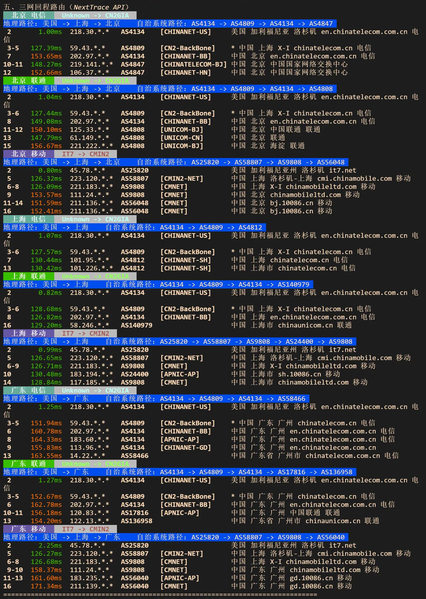Select the '上海 电信' section label

pos(29,219)
